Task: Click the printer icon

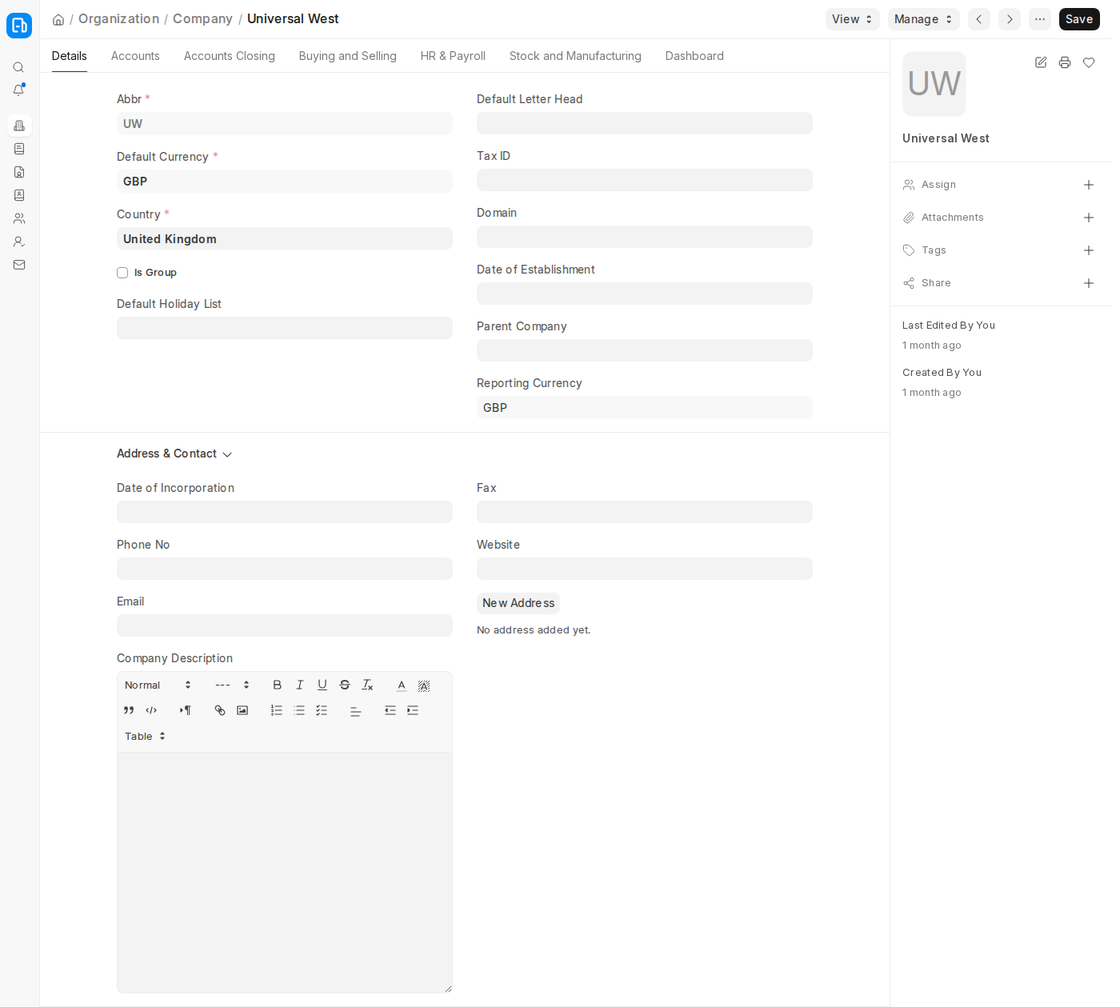Action: pos(1064,63)
